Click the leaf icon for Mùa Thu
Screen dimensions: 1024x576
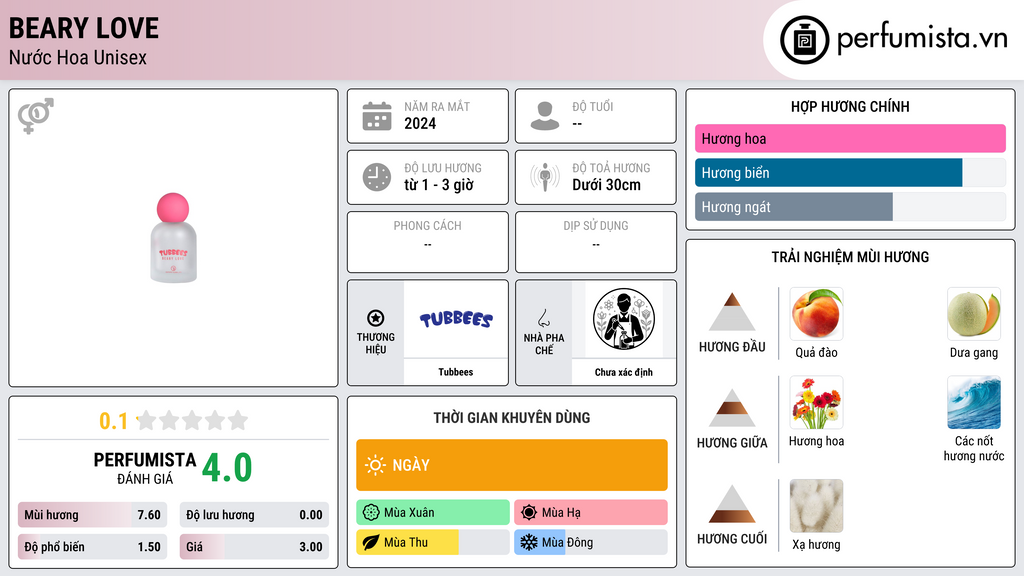[371, 542]
